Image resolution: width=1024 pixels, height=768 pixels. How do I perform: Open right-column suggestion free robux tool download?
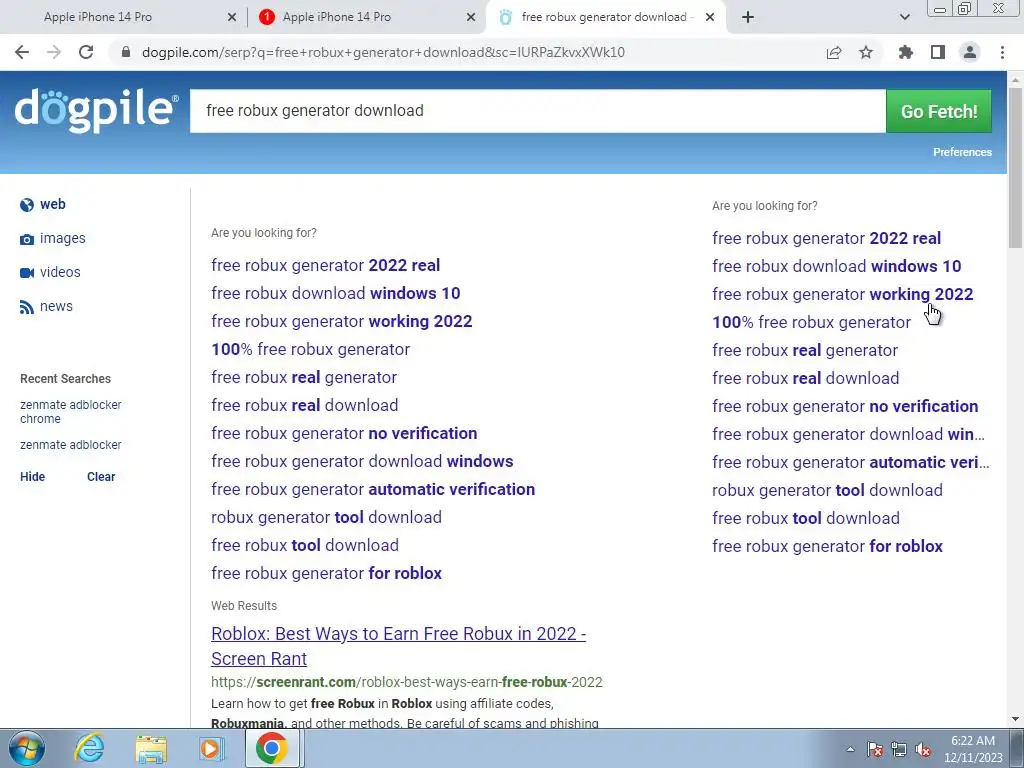tap(806, 519)
